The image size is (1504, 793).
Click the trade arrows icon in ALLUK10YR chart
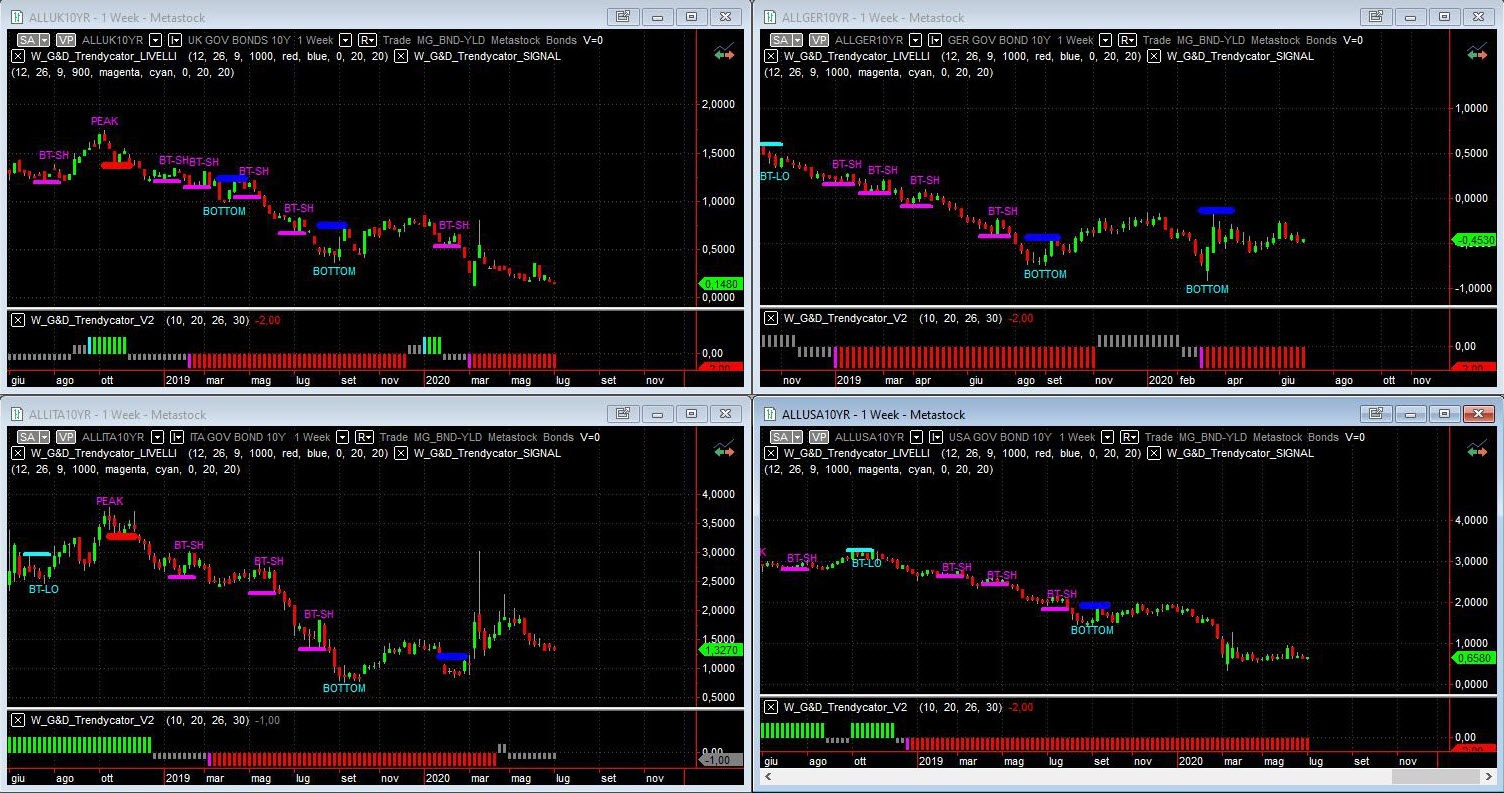(724, 54)
